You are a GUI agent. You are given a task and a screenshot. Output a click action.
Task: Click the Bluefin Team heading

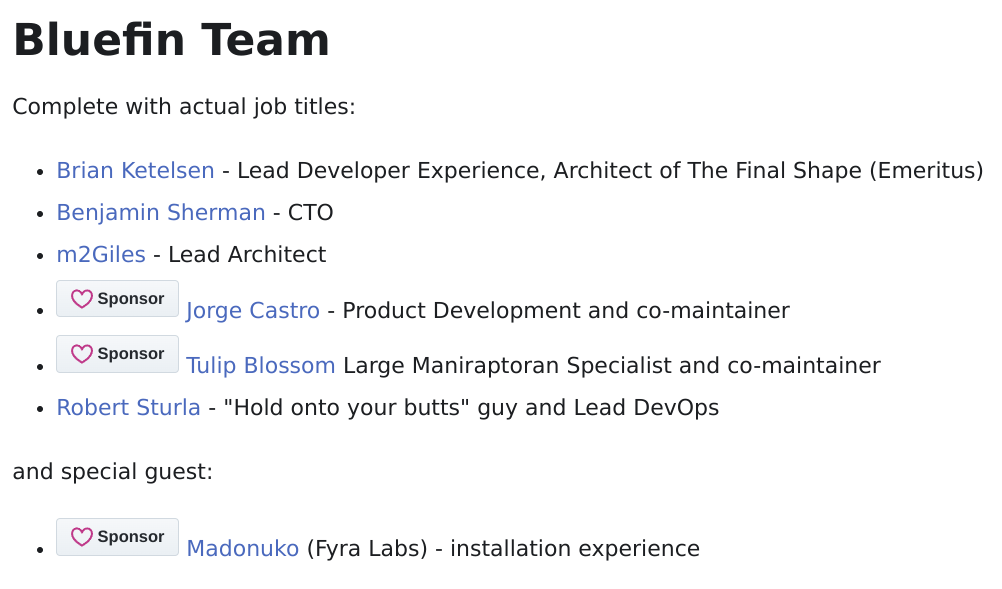(171, 41)
